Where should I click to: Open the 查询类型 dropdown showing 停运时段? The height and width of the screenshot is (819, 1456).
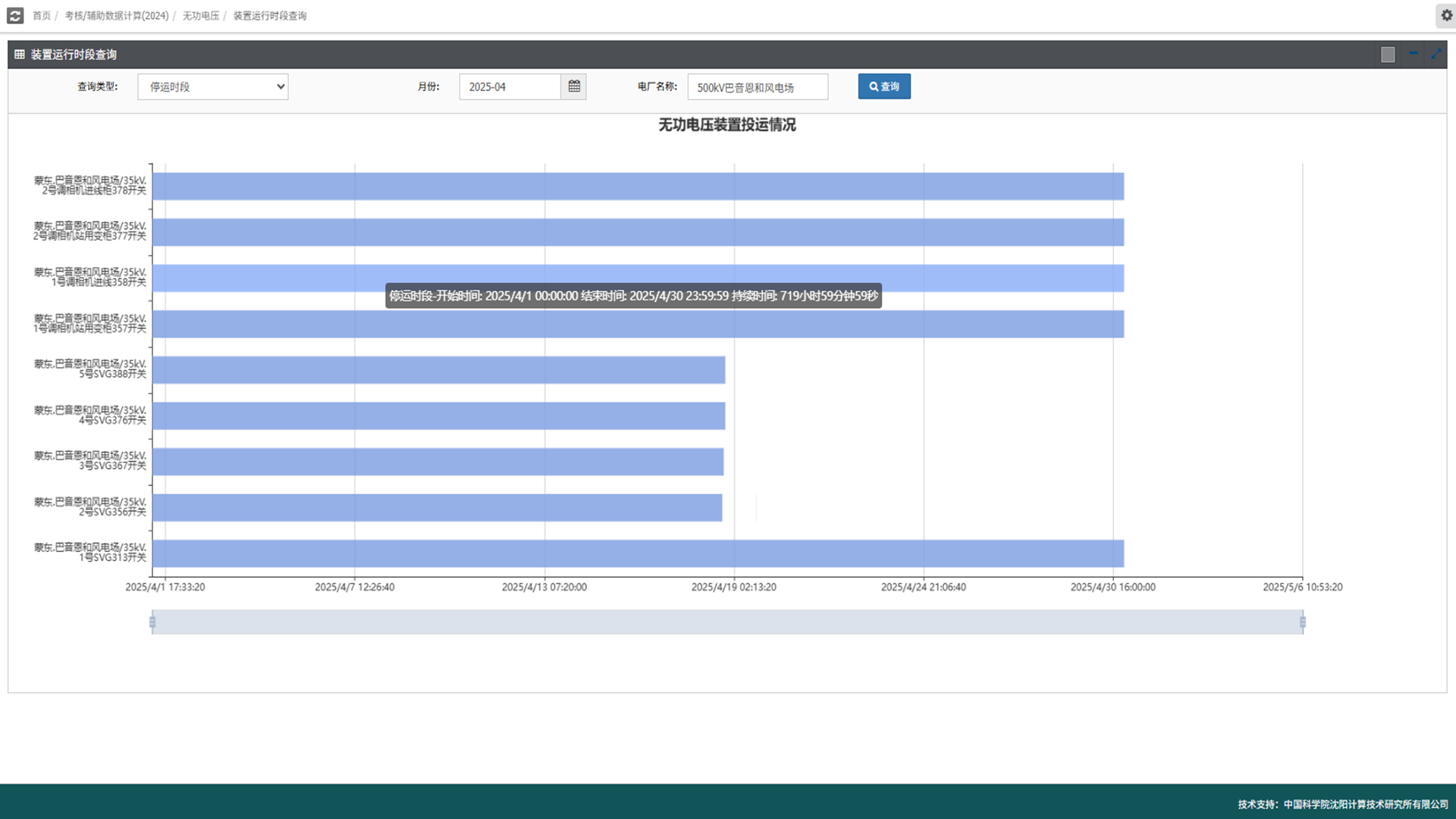[x=213, y=86]
